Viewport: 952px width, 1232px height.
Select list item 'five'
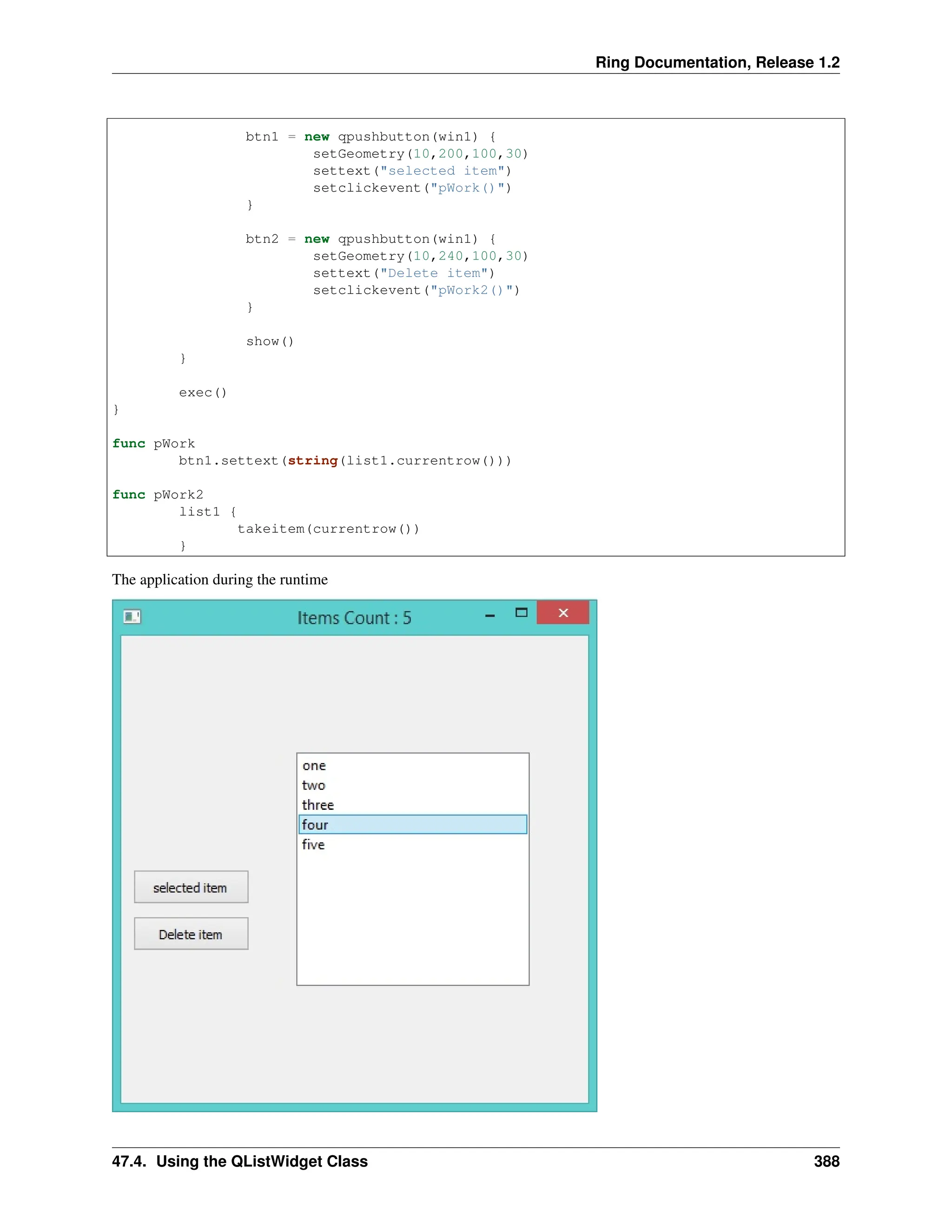point(313,845)
